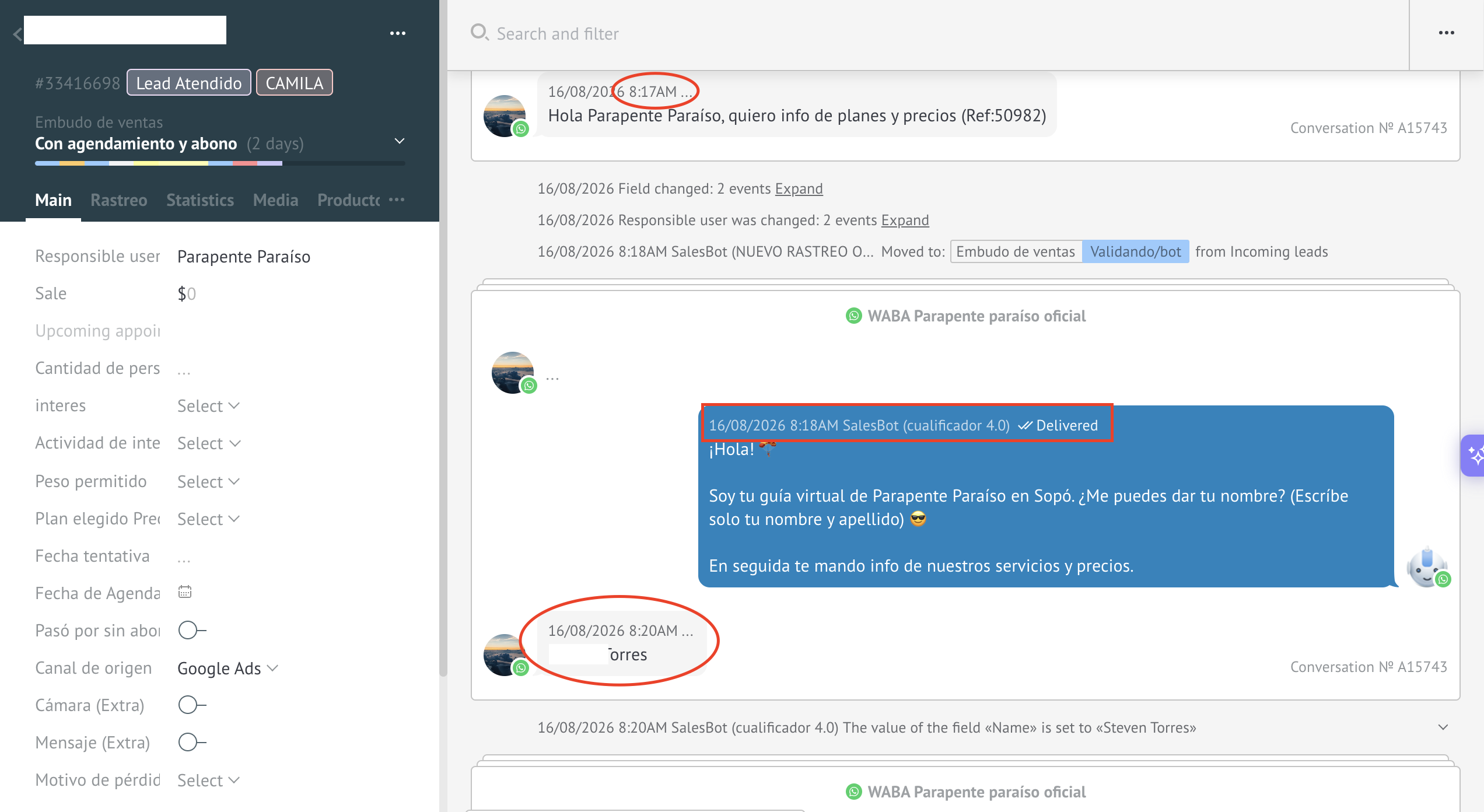This screenshot has width=1484, height=812.
Task: Toggle the Mensaje (Extra) switch
Action: tap(192, 742)
